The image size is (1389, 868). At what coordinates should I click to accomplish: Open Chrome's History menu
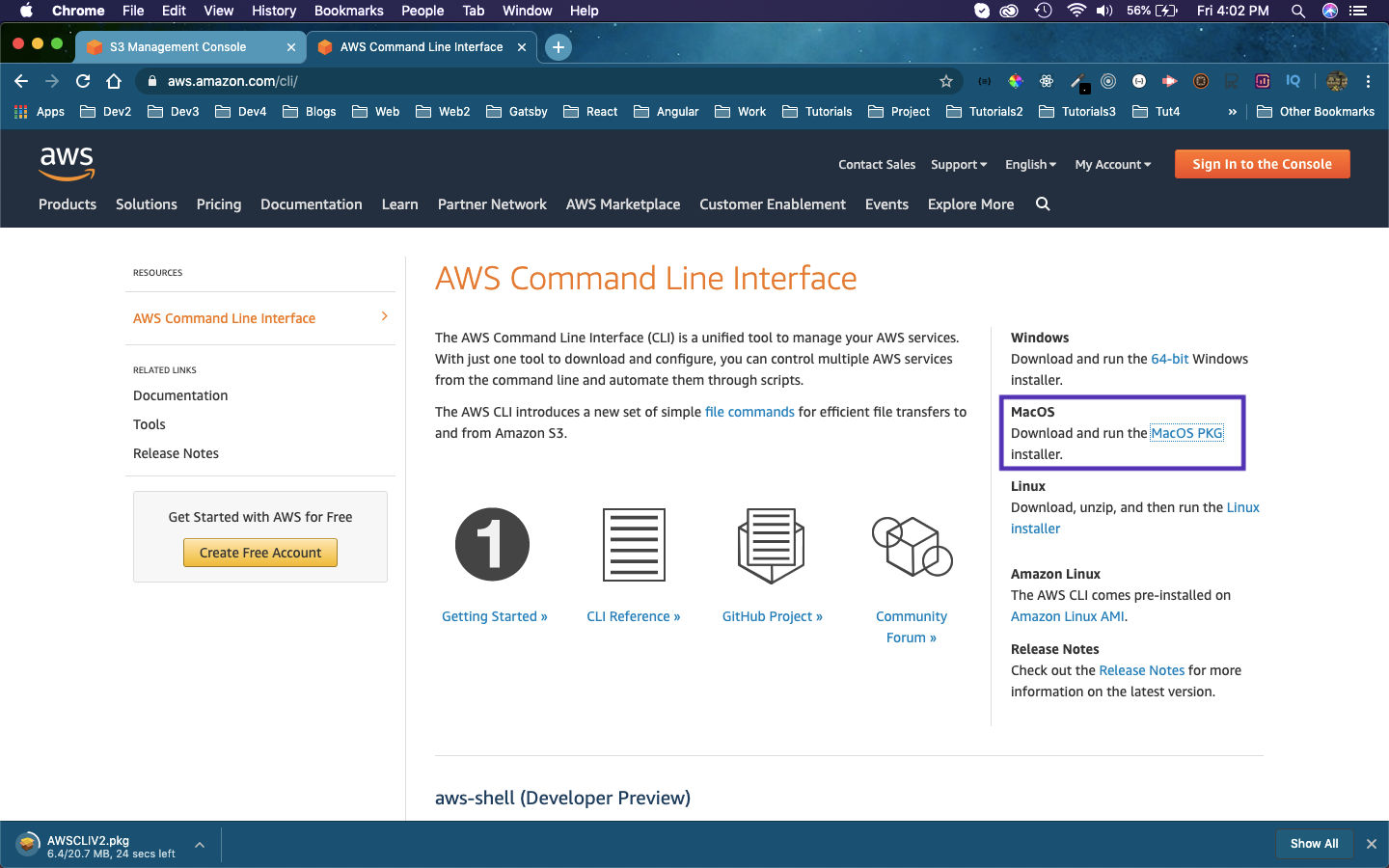(x=274, y=11)
